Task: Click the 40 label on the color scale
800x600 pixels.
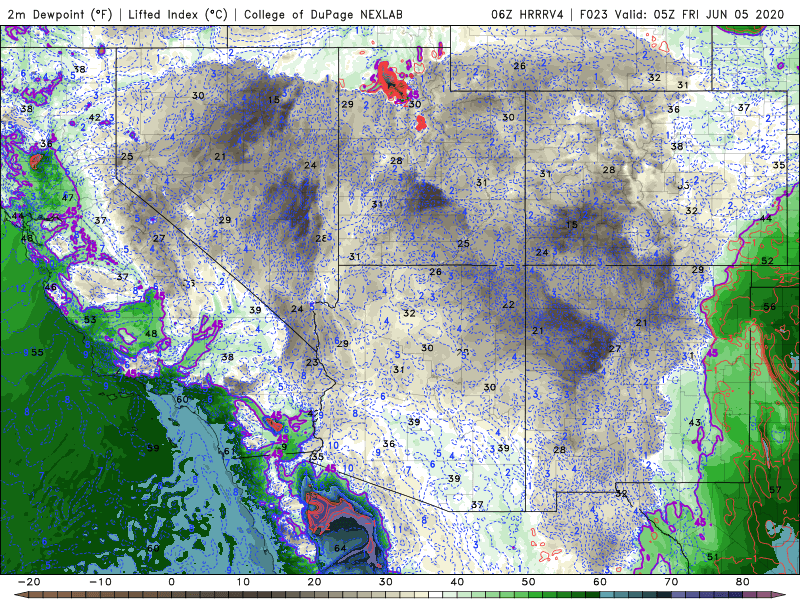Action: click(457, 582)
